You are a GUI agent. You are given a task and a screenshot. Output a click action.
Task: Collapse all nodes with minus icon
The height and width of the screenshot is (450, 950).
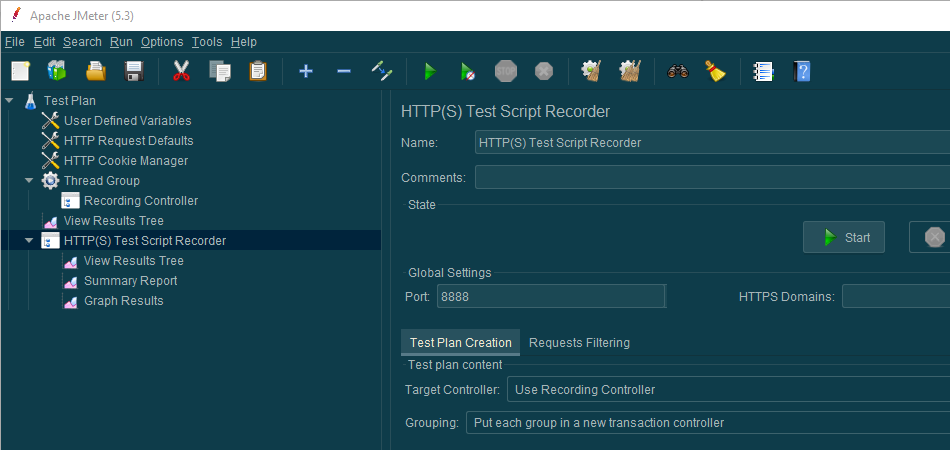pos(344,71)
